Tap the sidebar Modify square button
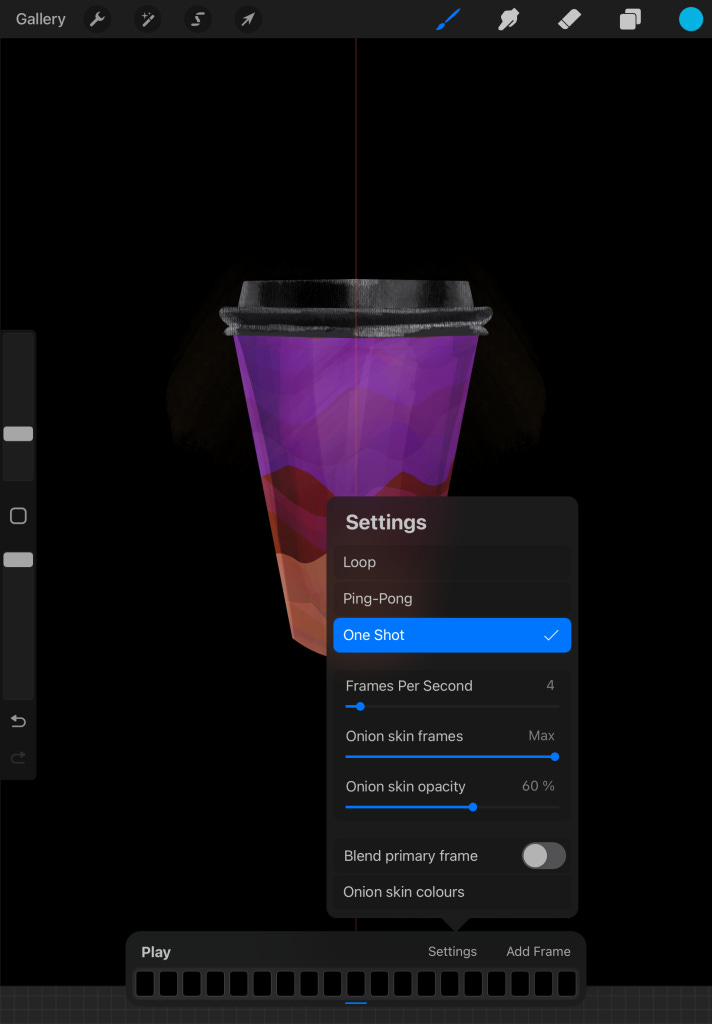712x1024 pixels. point(18,516)
